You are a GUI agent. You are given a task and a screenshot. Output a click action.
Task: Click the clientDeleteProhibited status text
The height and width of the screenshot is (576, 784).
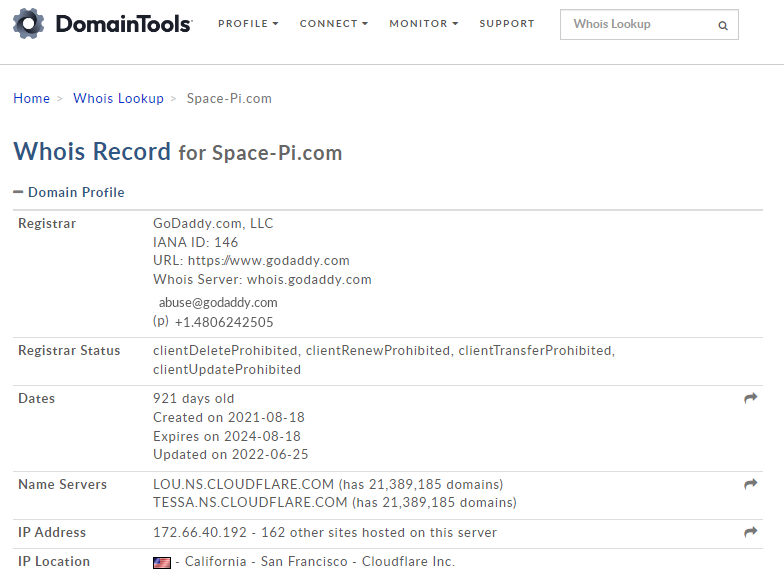pos(225,350)
